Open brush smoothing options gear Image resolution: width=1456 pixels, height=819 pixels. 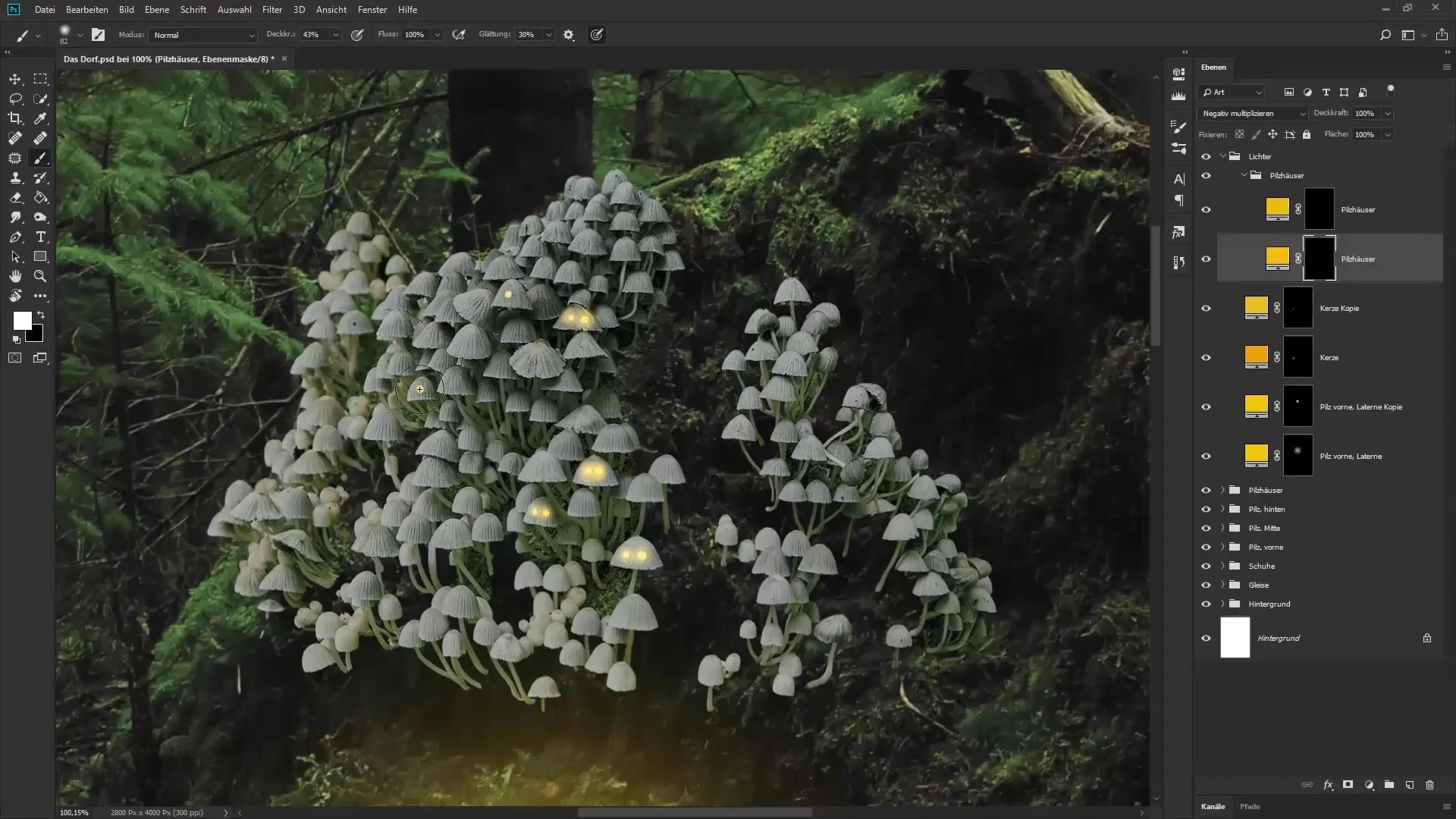tap(569, 35)
